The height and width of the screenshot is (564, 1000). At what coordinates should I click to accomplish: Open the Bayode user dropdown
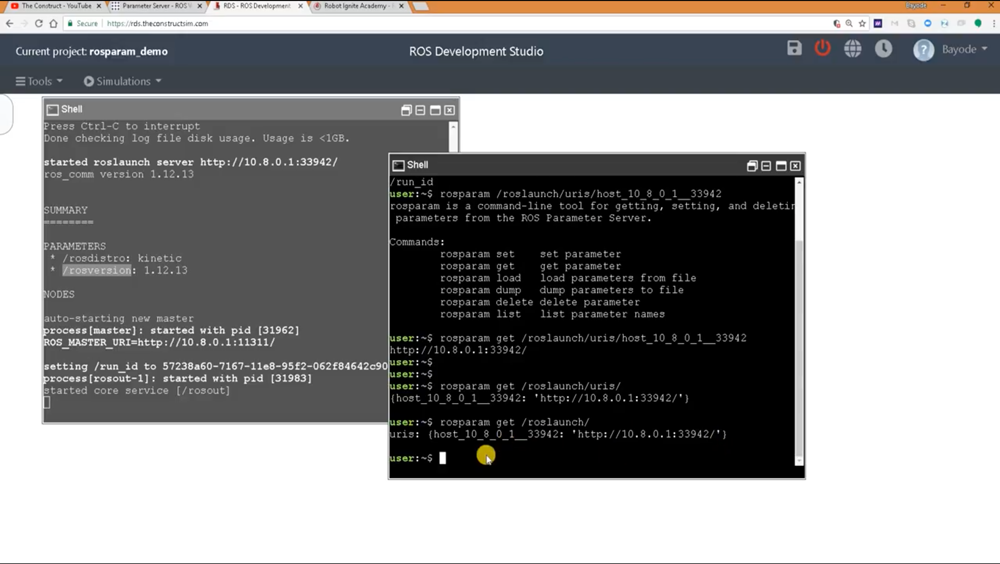[x=964, y=49]
